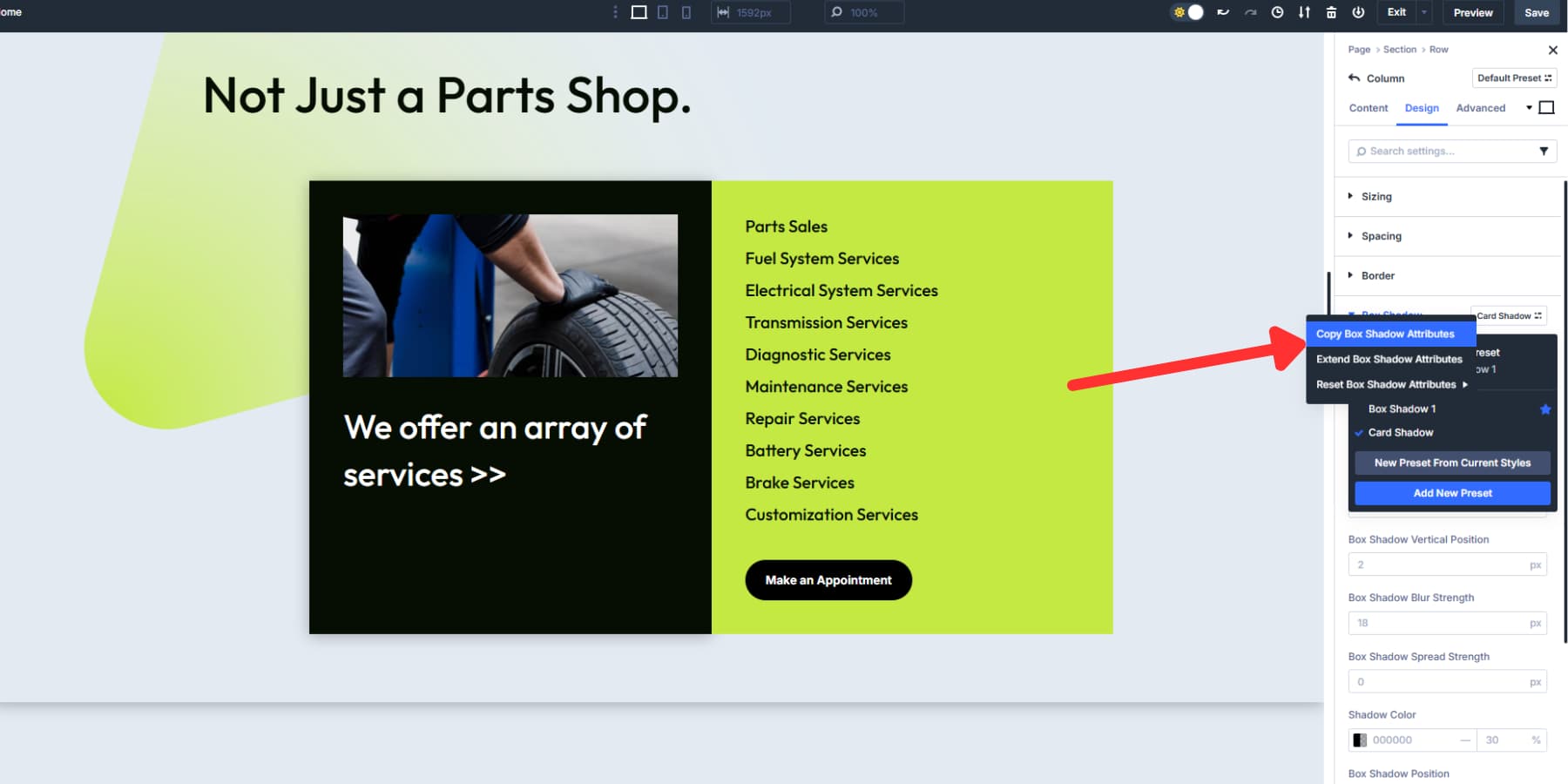The height and width of the screenshot is (784, 1568).
Task: Click the Add New Preset button
Action: point(1451,493)
